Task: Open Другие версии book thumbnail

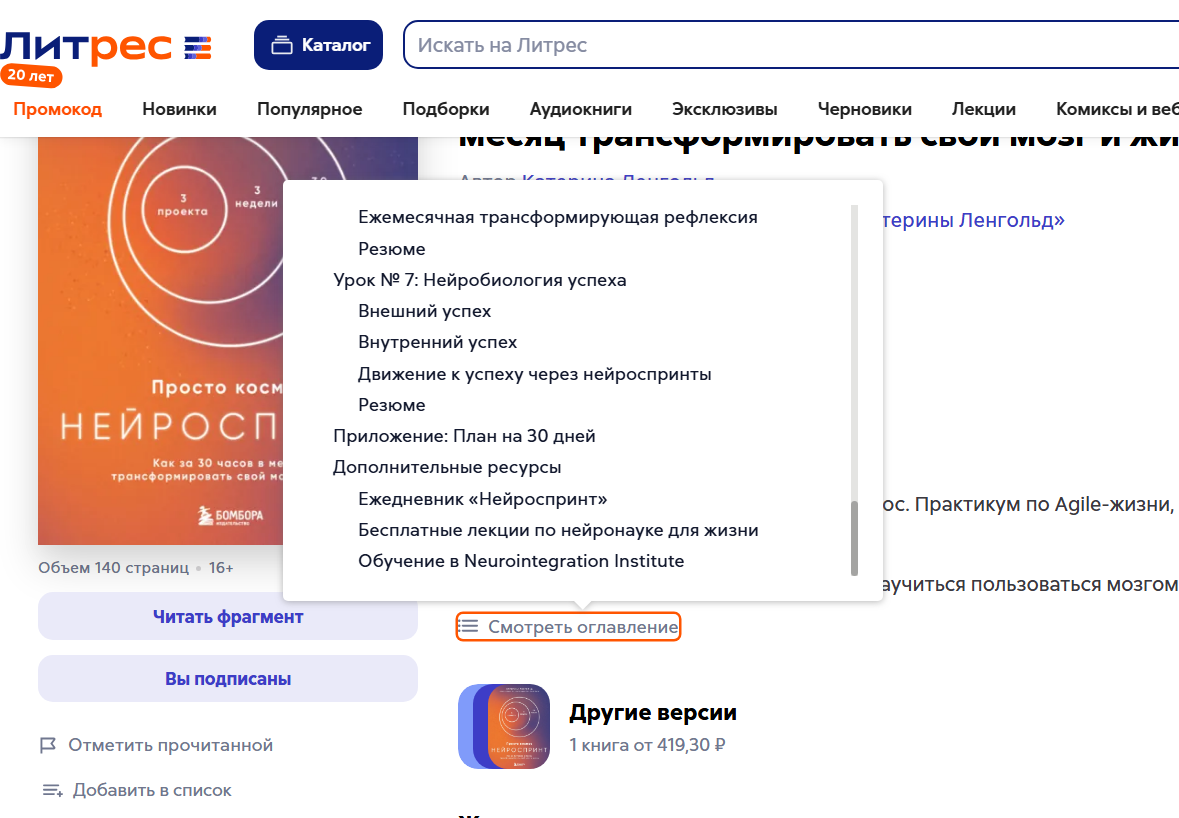Action: pyautogui.click(x=504, y=726)
